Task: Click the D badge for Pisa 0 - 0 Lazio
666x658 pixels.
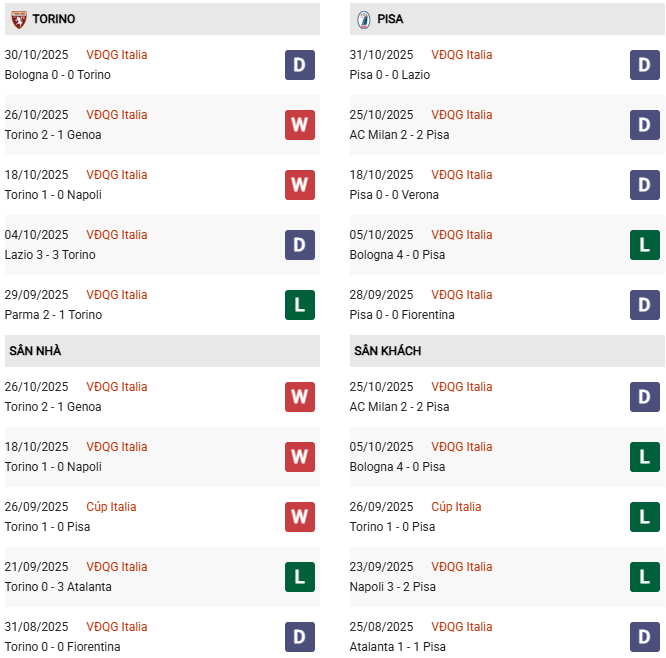Action: pyautogui.click(x=644, y=65)
